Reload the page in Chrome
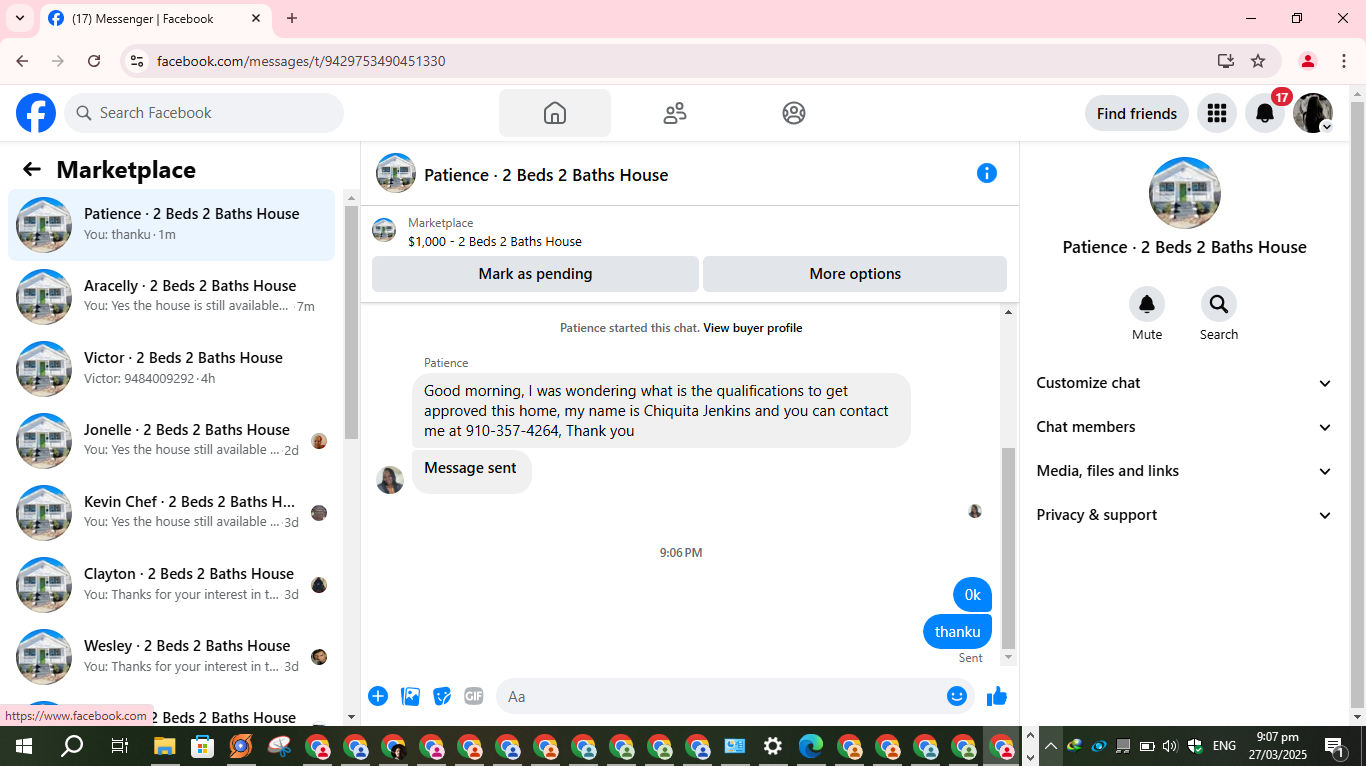Image resolution: width=1366 pixels, height=766 pixels. [x=94, y=61]
